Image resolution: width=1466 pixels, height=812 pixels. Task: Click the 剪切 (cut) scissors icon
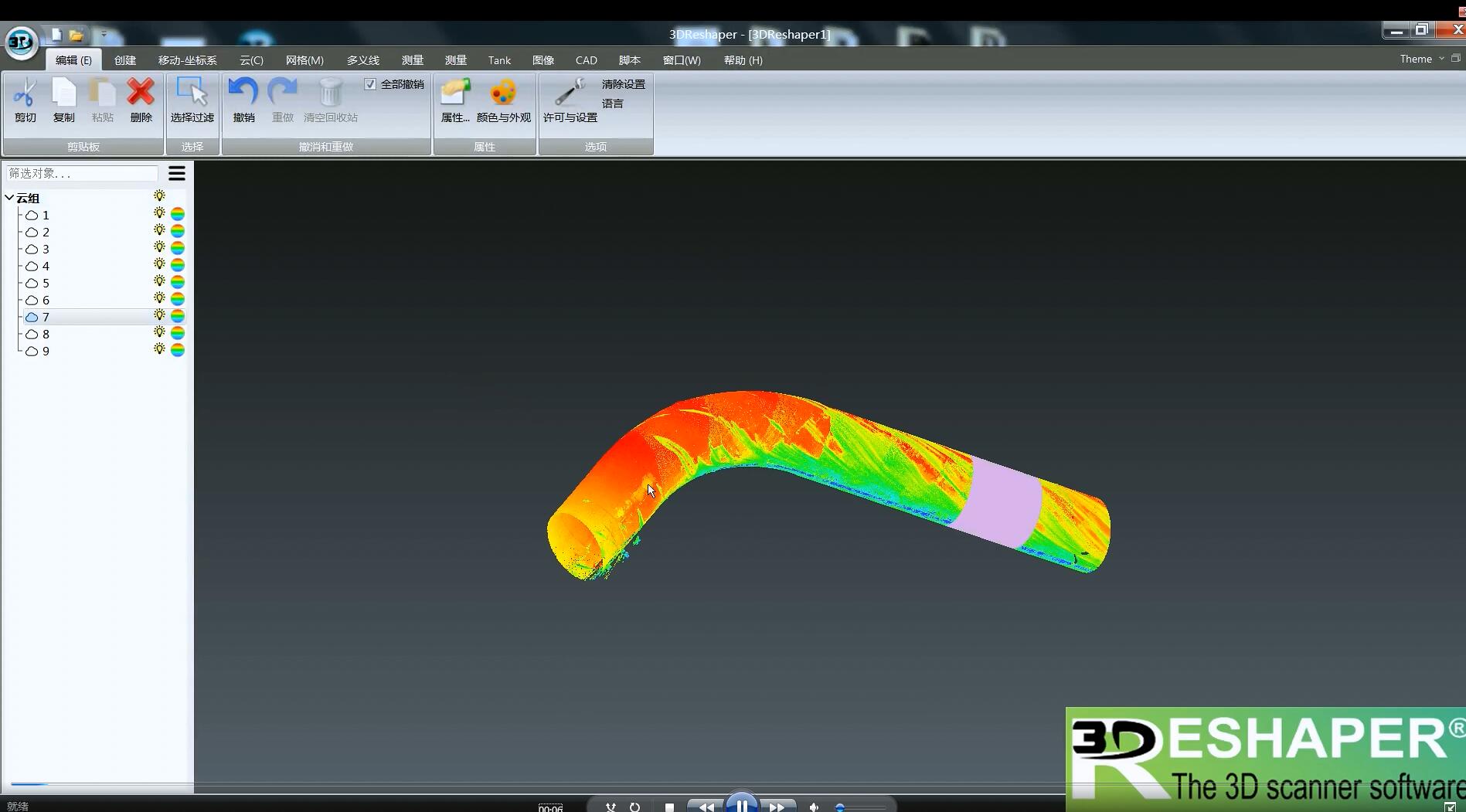pyautogui.click(x=25, y=100)
